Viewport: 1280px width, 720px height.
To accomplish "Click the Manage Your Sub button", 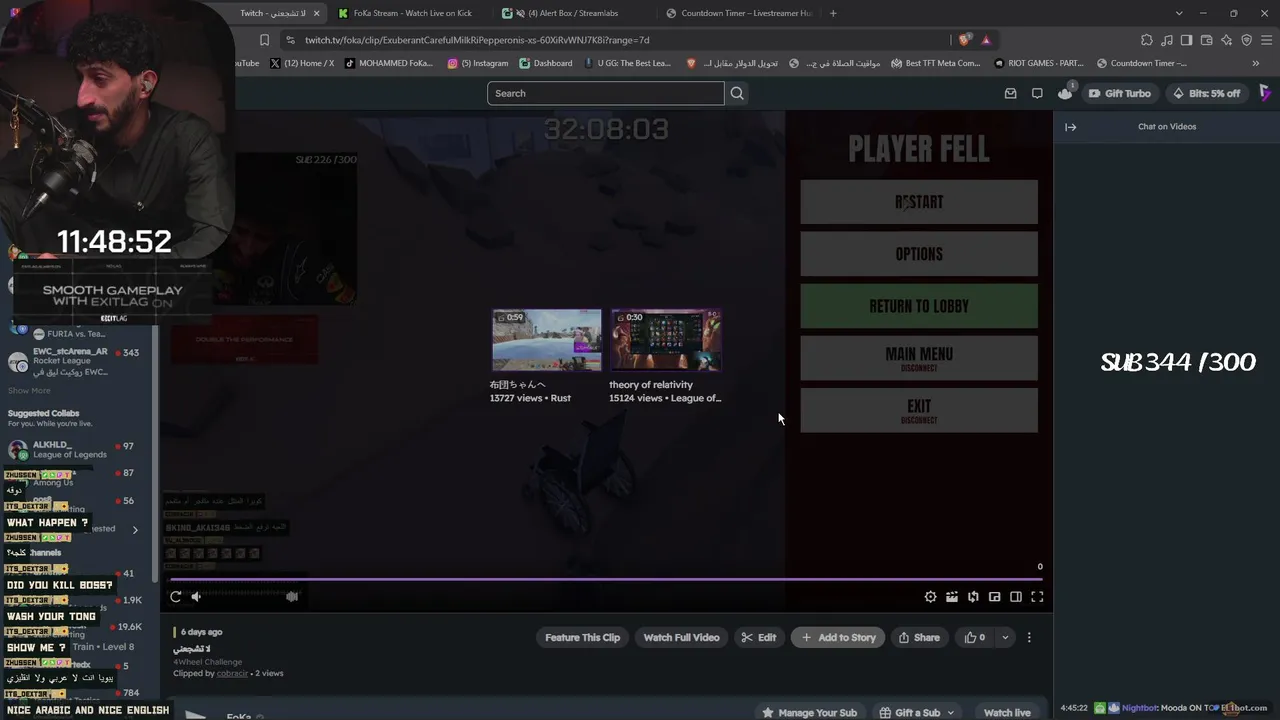I will 810,713.
